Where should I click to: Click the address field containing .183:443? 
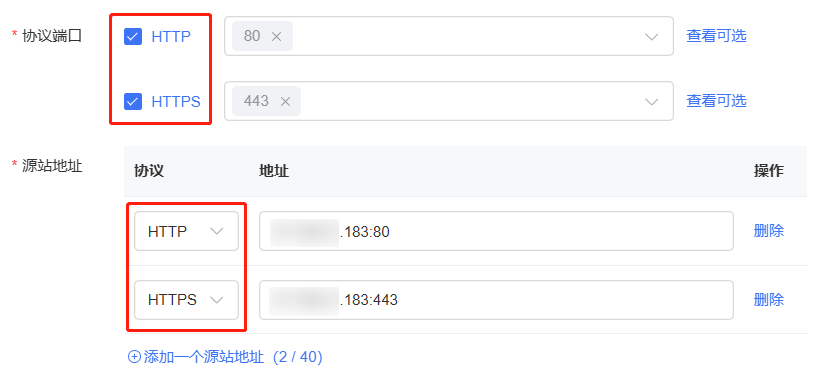(x=496, y=300)
